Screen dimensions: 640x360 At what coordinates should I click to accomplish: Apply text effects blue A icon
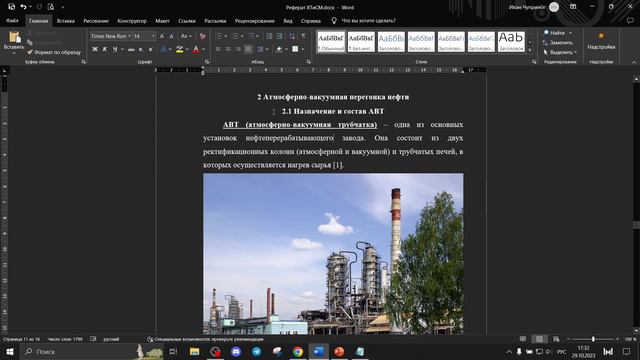(164, 49)
